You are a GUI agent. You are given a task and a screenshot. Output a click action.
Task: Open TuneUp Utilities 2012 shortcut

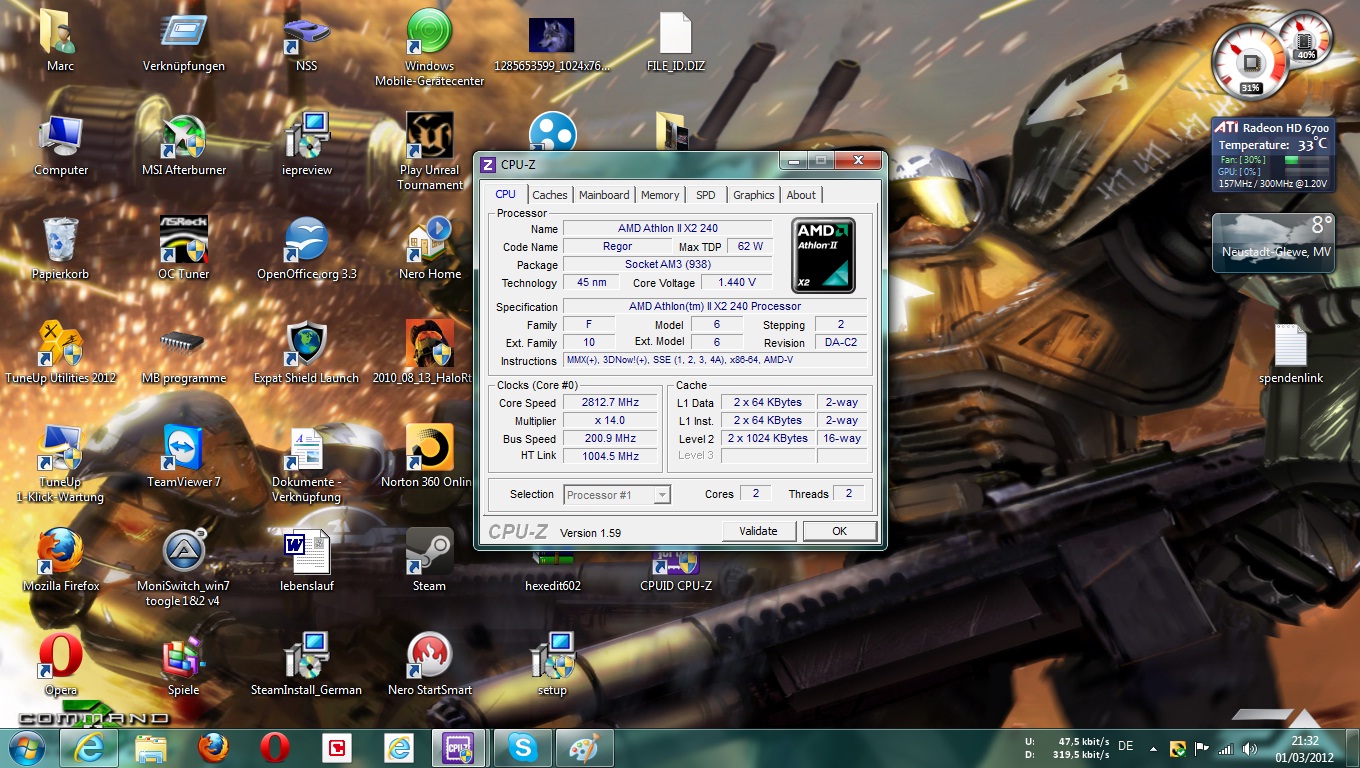point(61,346)
